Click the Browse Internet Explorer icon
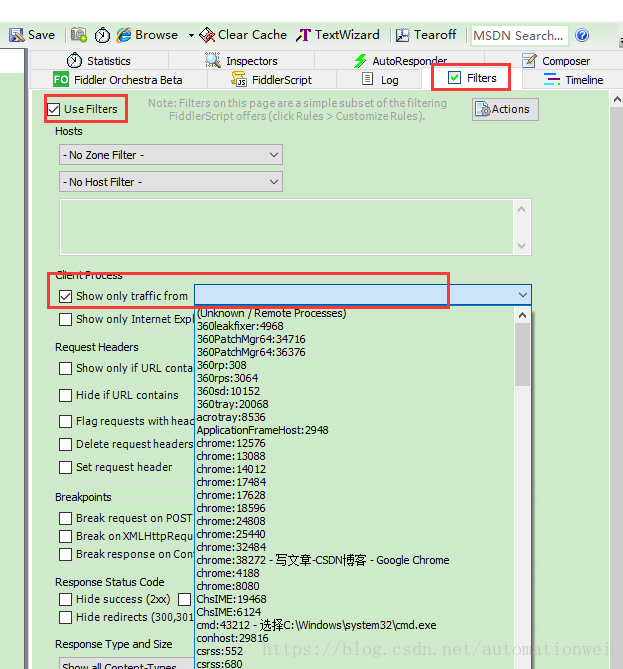The width and height of the screenshot is (623, 669). click(x=124, y=35)
